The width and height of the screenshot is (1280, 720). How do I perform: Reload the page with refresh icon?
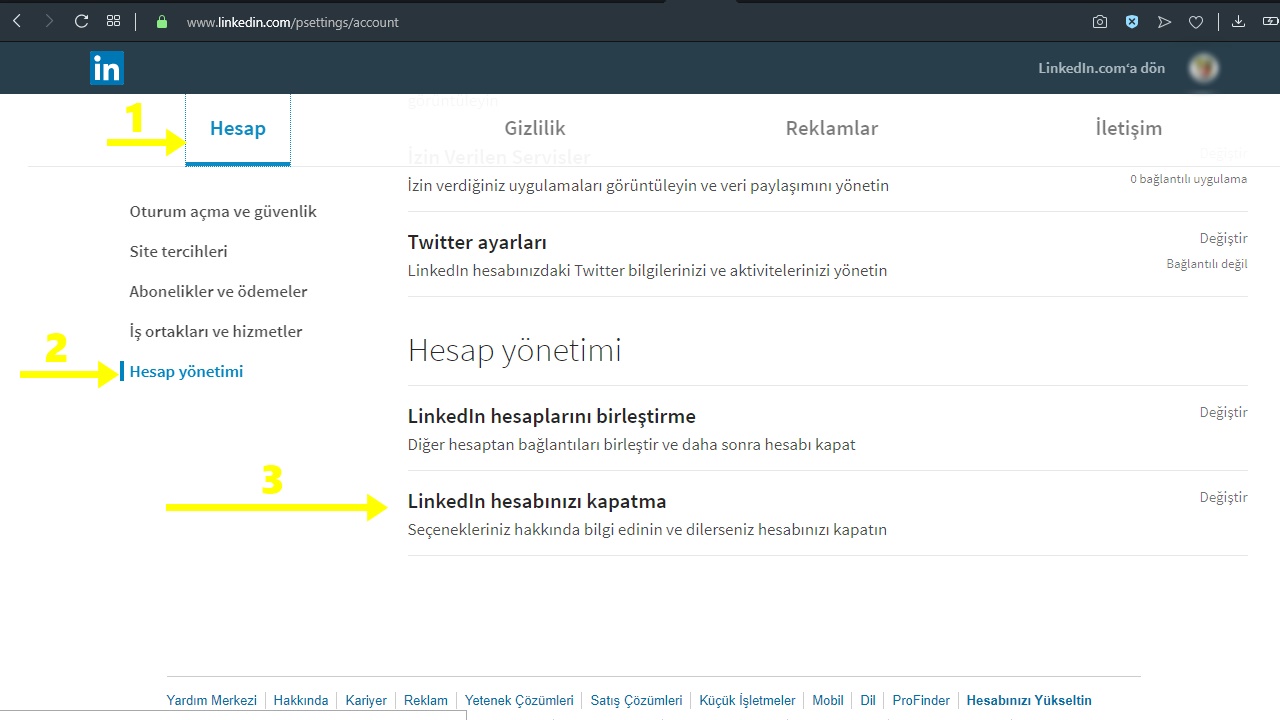tap(82, 21)
